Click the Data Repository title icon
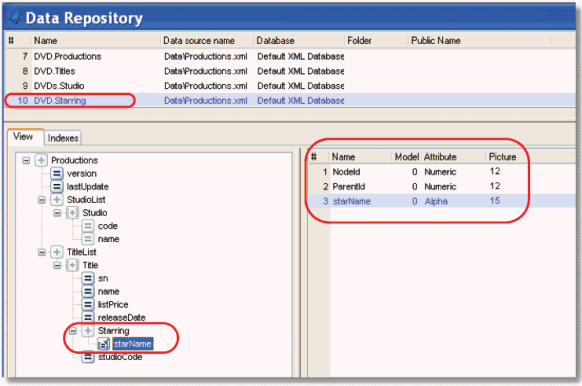Image resolution: width=582 pixels, height=386 pixels. coord(16,17)
